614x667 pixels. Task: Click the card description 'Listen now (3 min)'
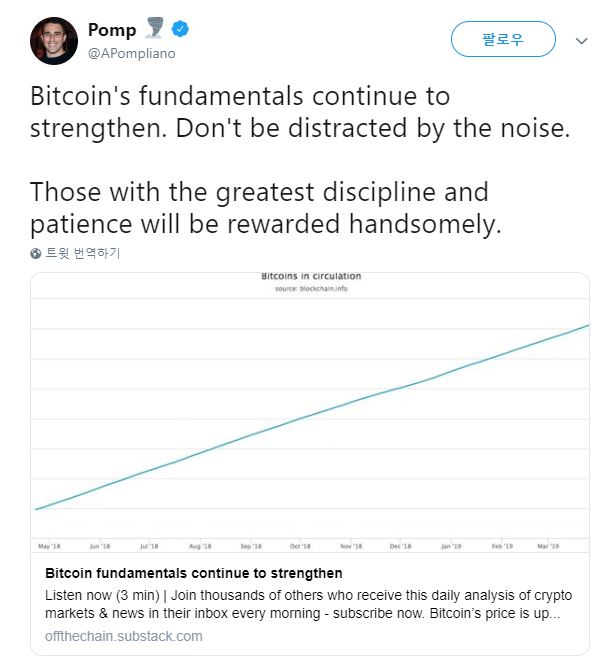coord(102,595)
